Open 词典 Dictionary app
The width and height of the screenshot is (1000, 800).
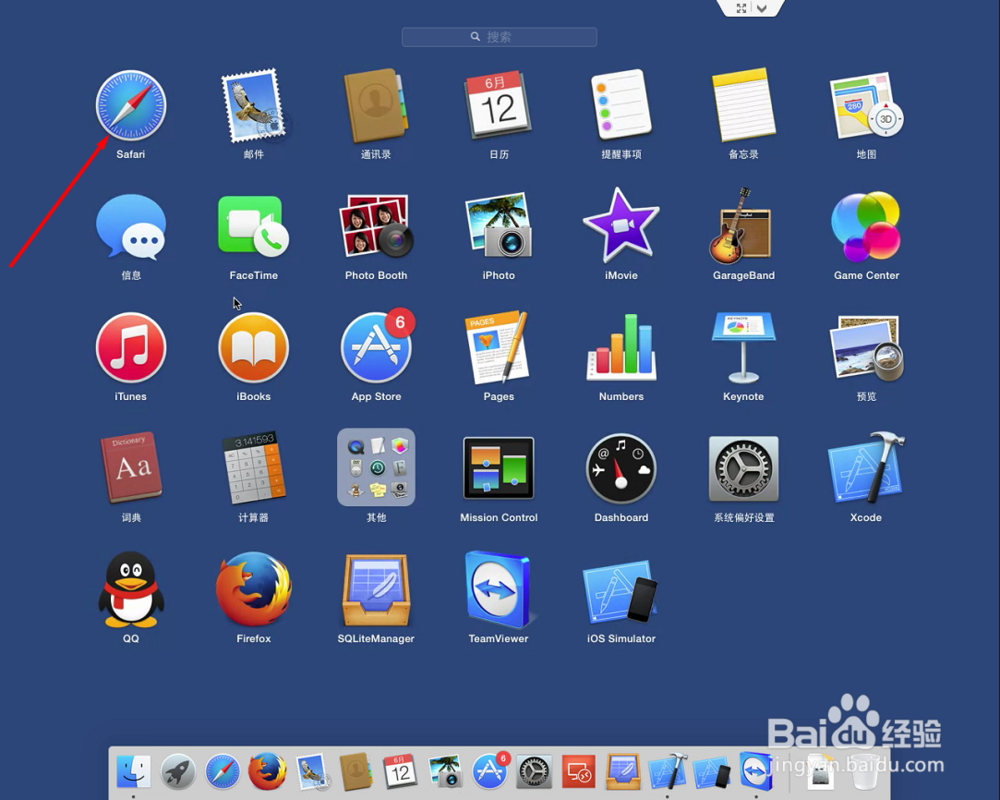(x=131, y=467)
